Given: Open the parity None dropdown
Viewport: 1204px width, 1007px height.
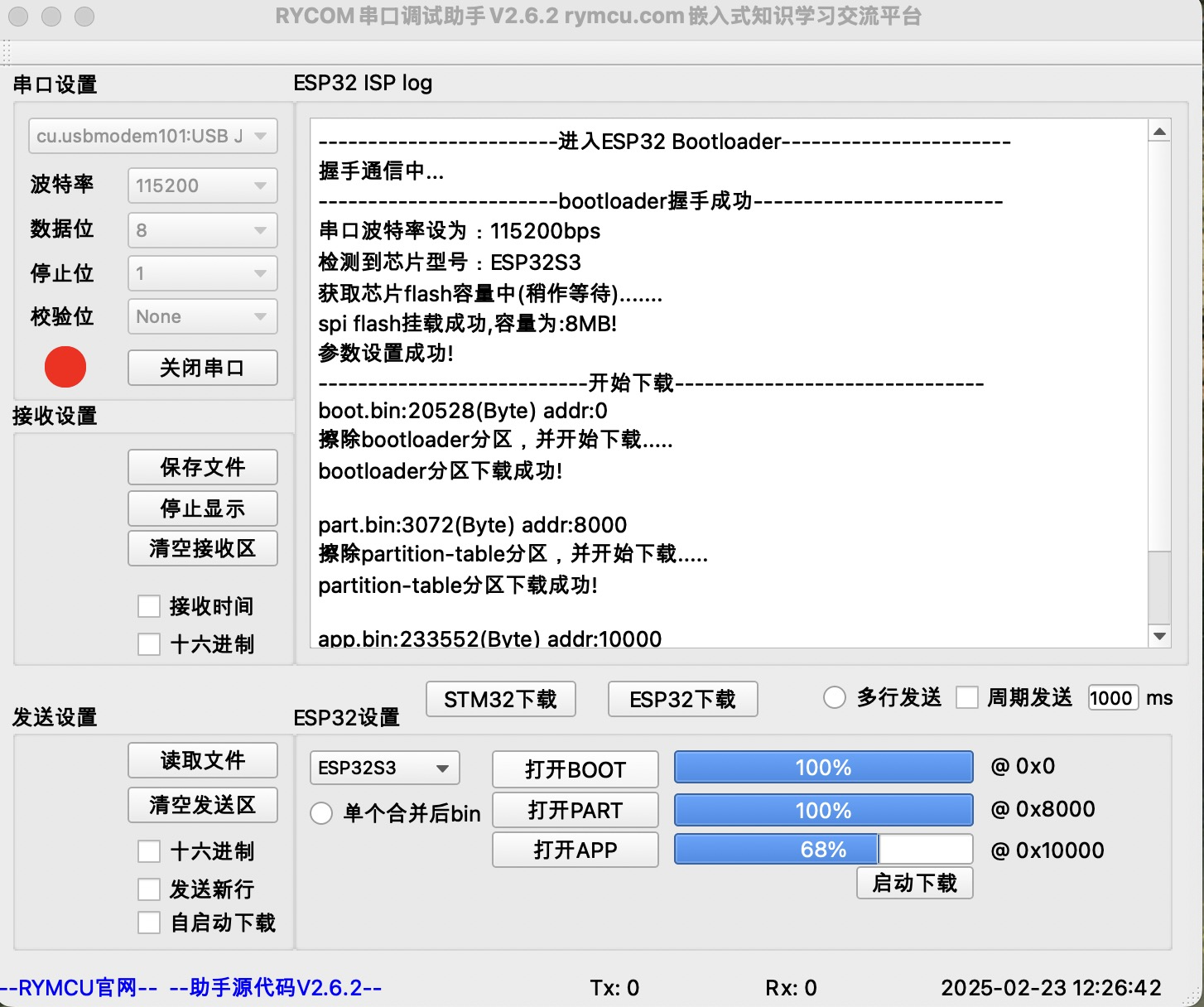Looking at the screenshot, I should click(202, 316).
